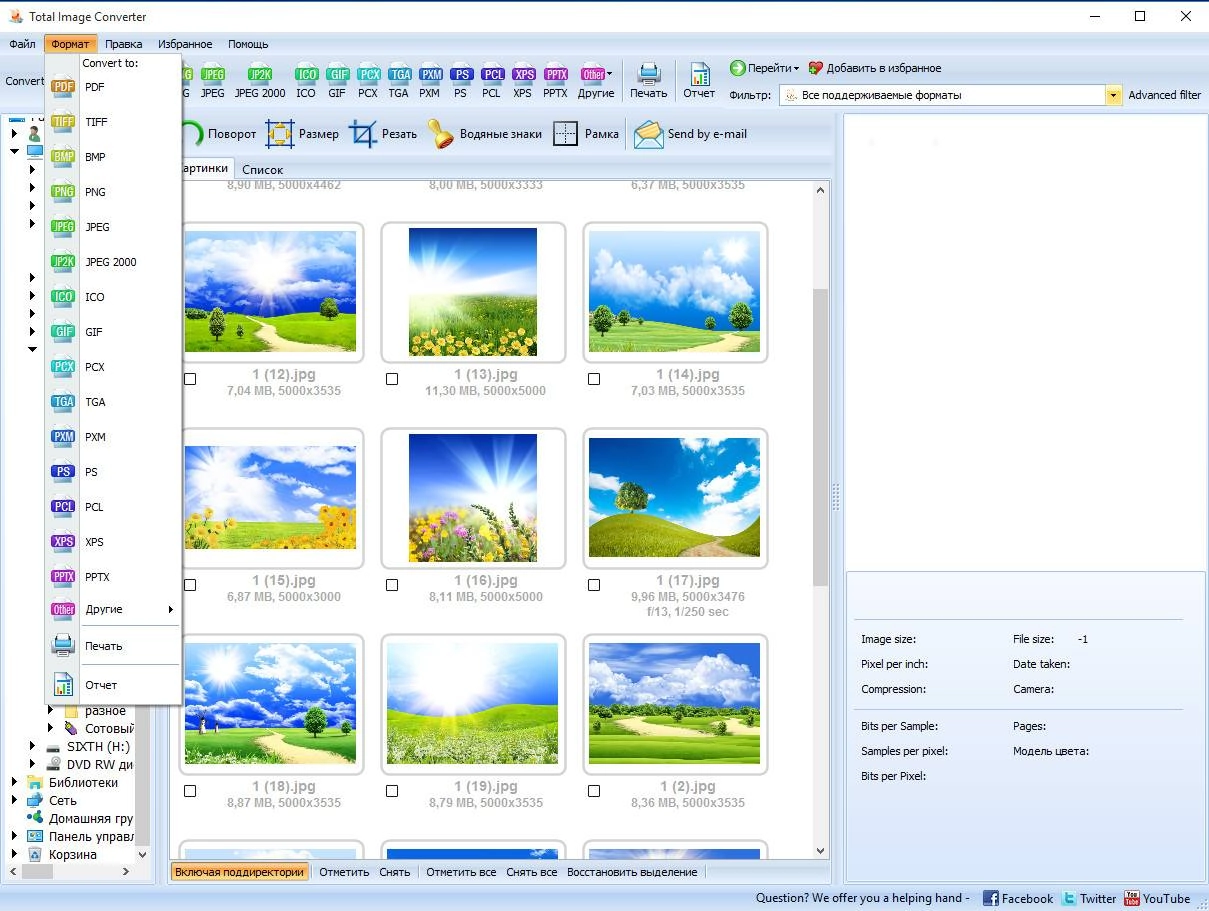Choose TIFF in the Convert to menu
1209x911 pixels.
click(x=112, y=122)
